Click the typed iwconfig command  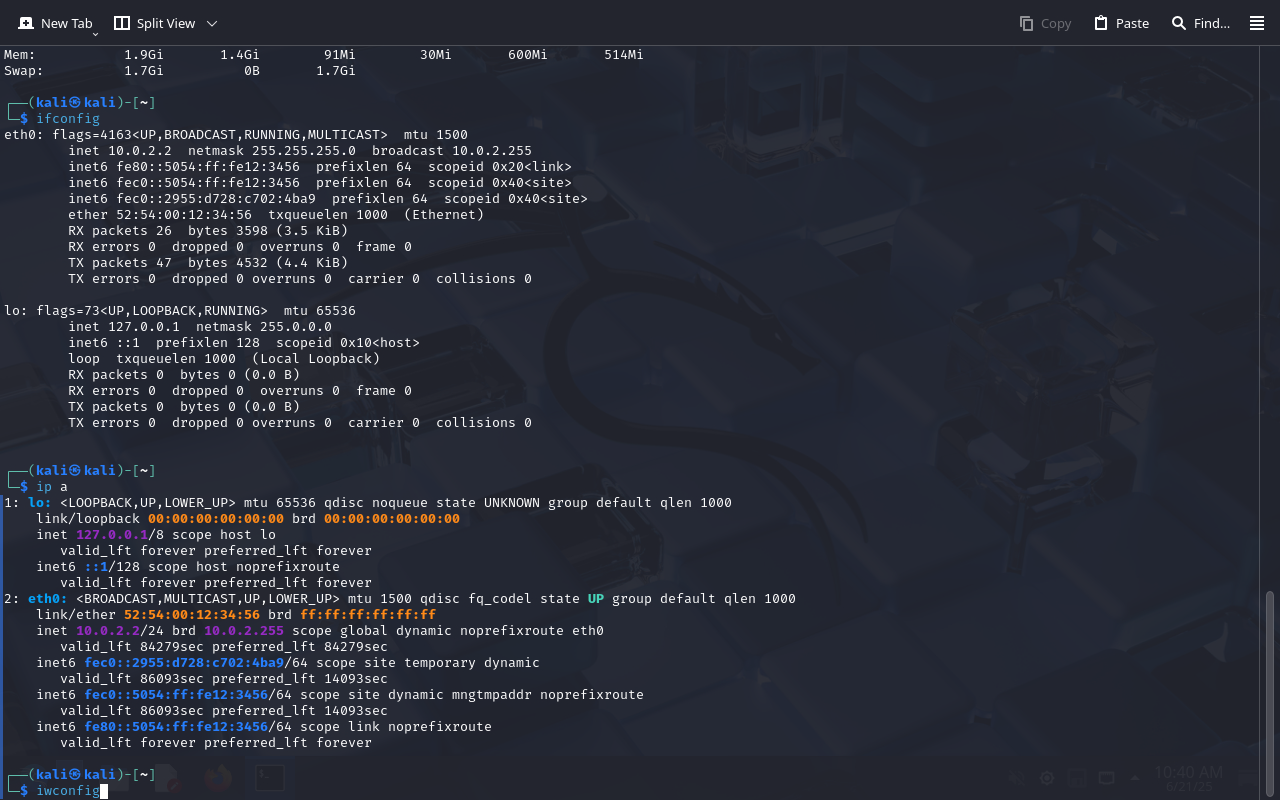point(68,791)
